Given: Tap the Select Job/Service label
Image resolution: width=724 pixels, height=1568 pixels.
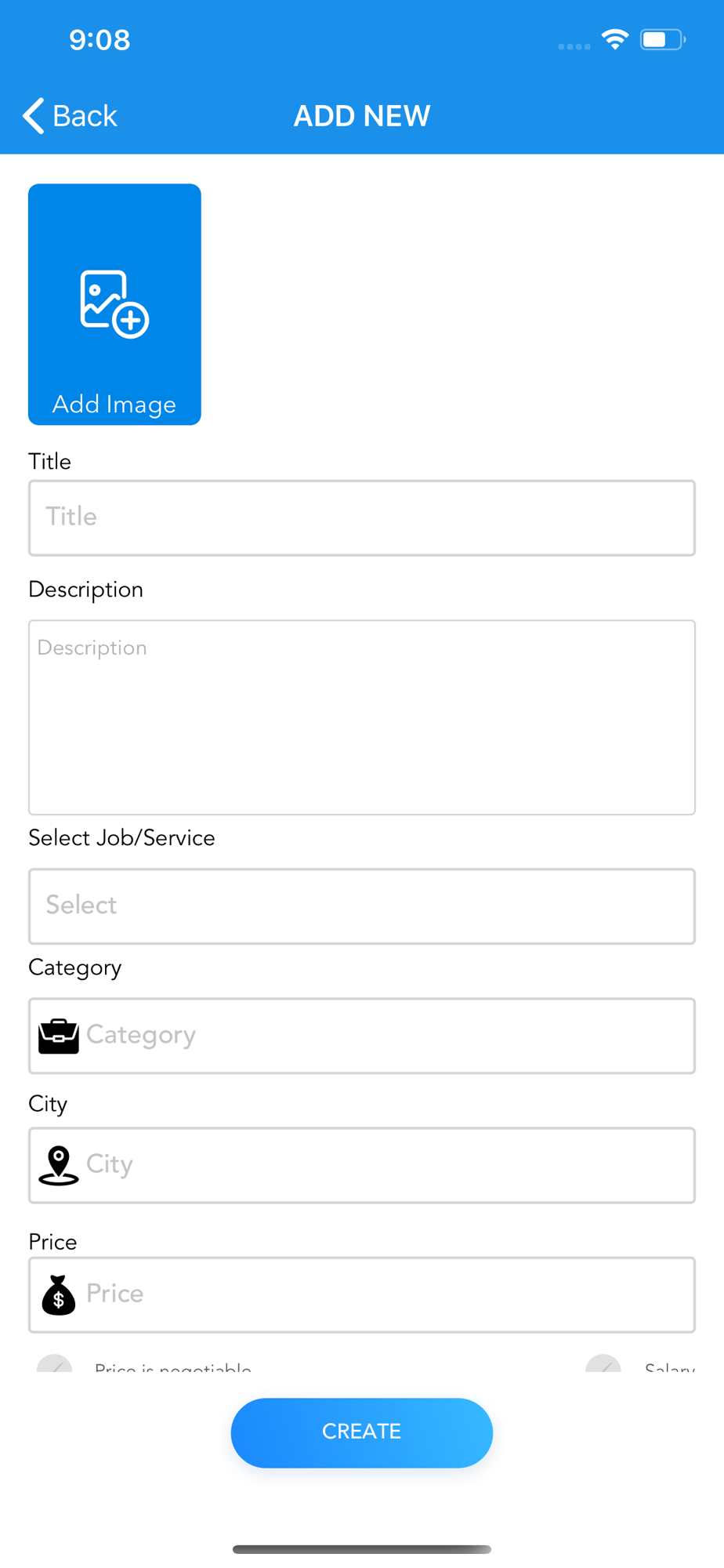Looking at the screenshot, I should [121, 838].
